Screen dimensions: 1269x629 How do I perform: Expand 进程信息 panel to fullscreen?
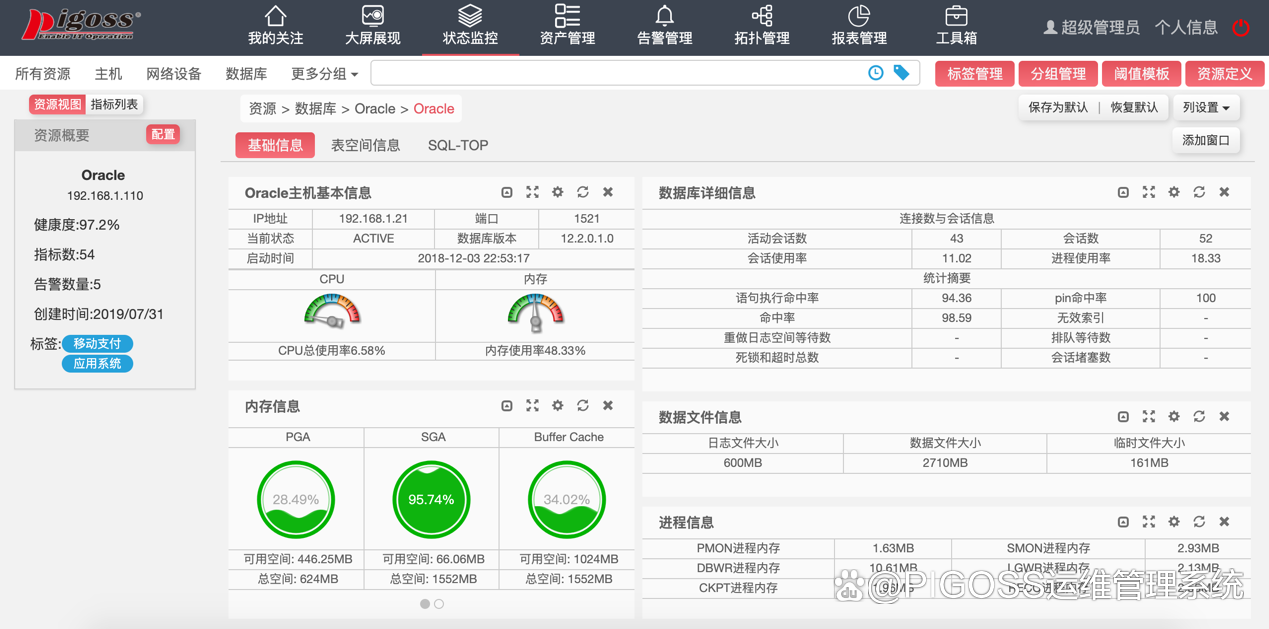(x=1148, y=522)
